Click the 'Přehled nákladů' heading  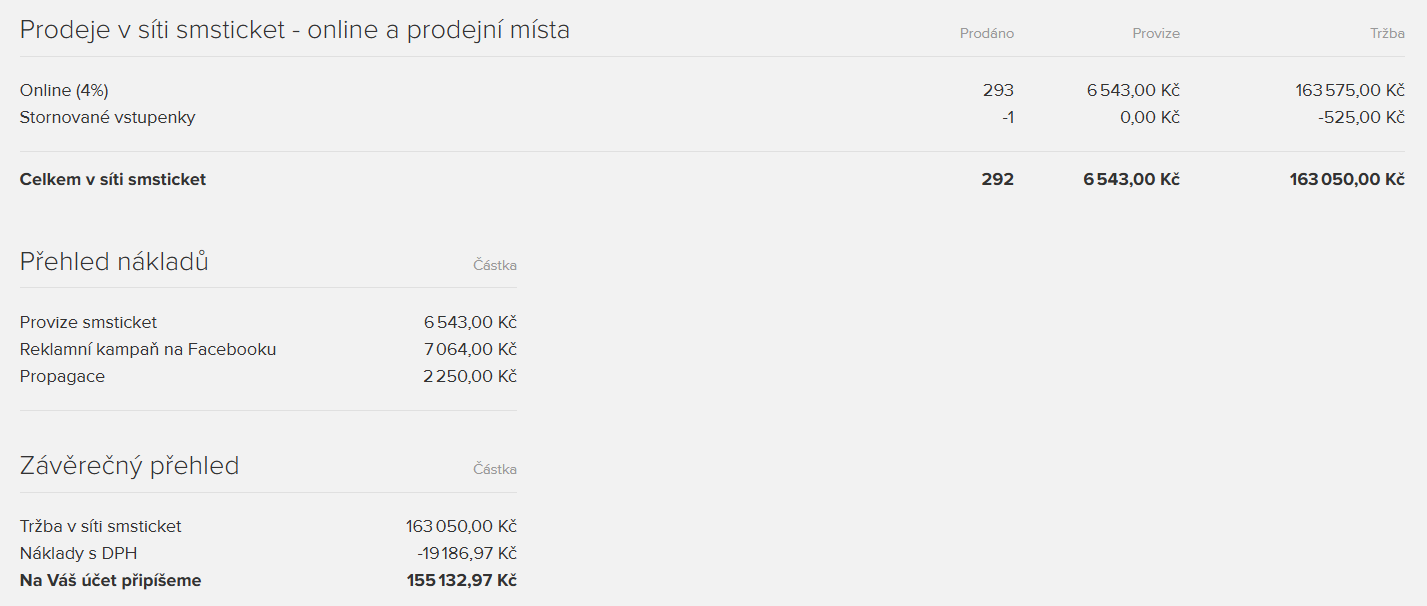[x=114, y=262]
